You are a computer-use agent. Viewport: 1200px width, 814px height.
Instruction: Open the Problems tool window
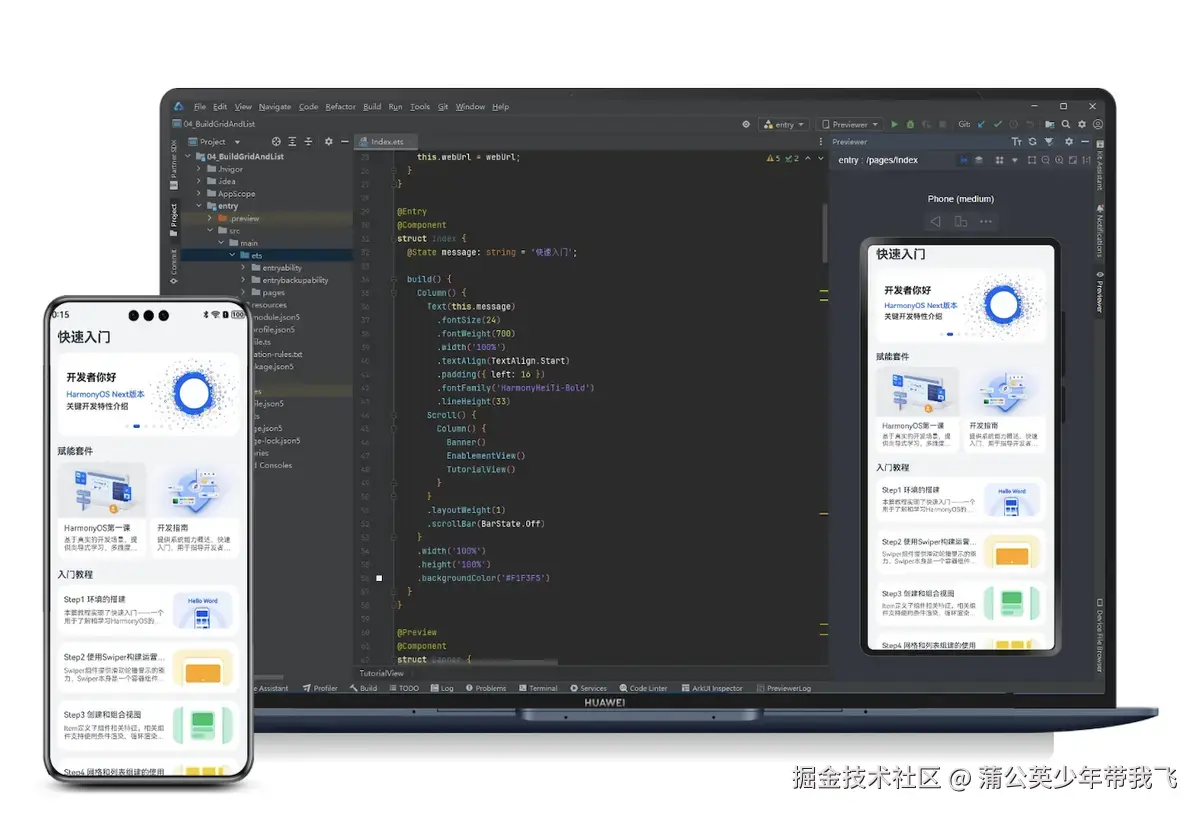485,688
